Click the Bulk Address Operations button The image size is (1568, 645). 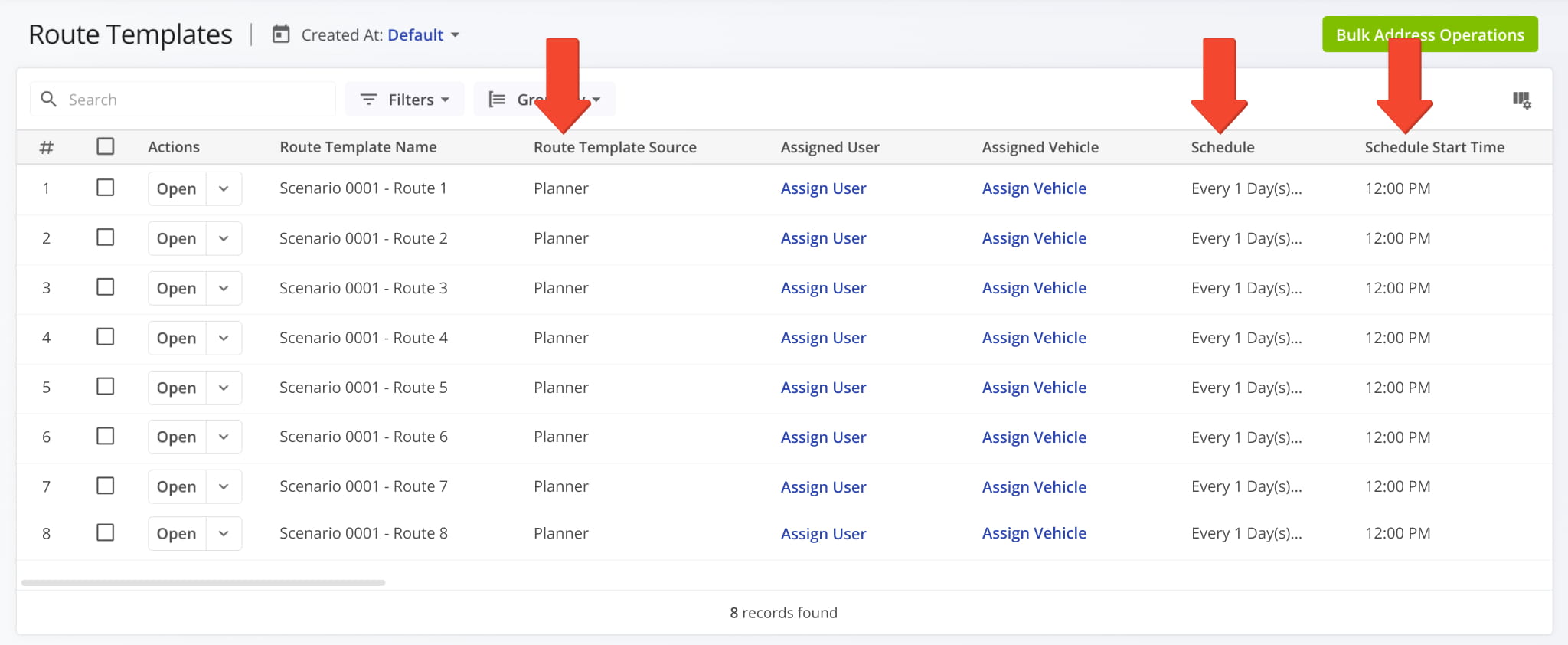pos(1429,34)
